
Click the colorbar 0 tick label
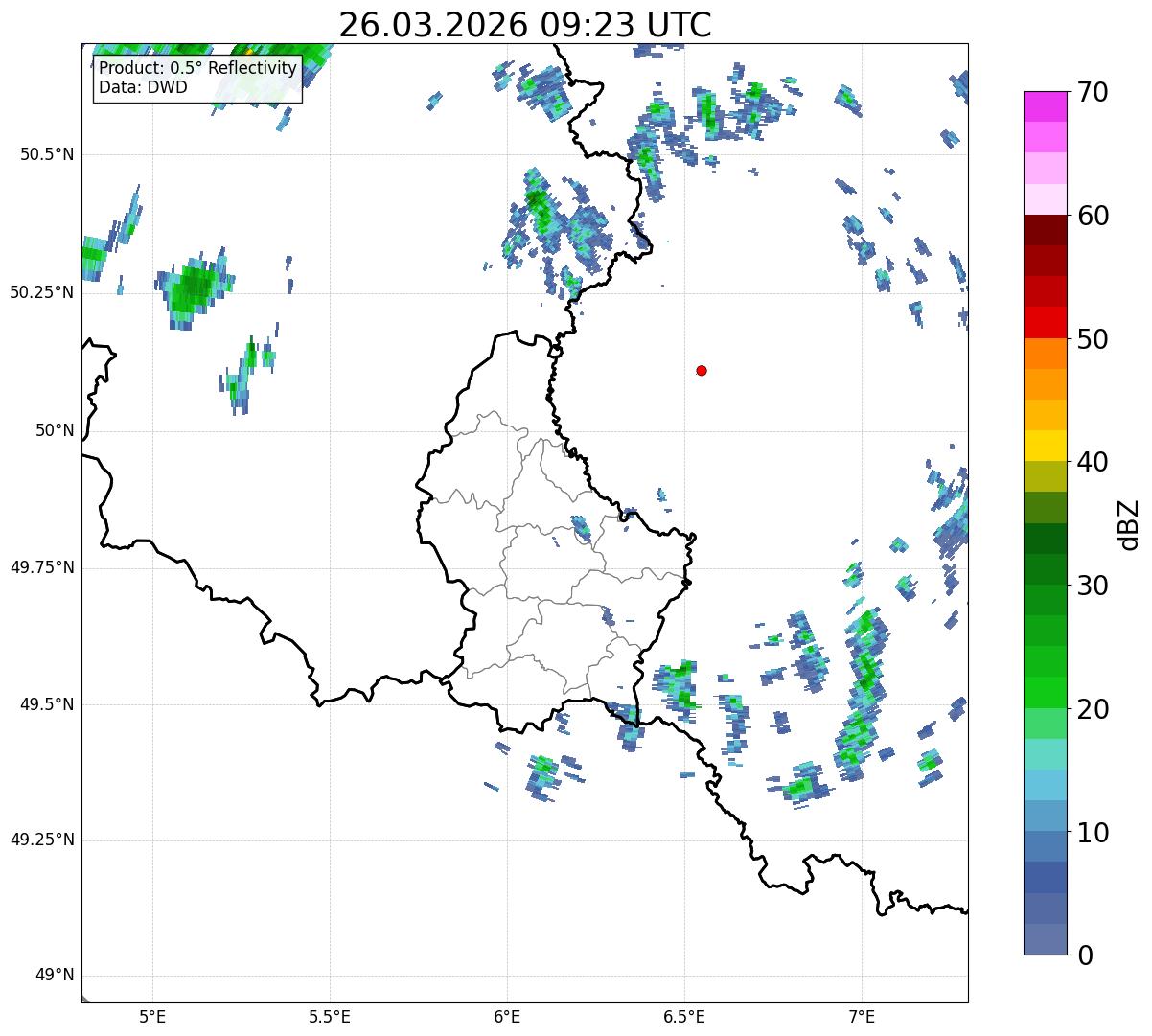click(1086, 955)
